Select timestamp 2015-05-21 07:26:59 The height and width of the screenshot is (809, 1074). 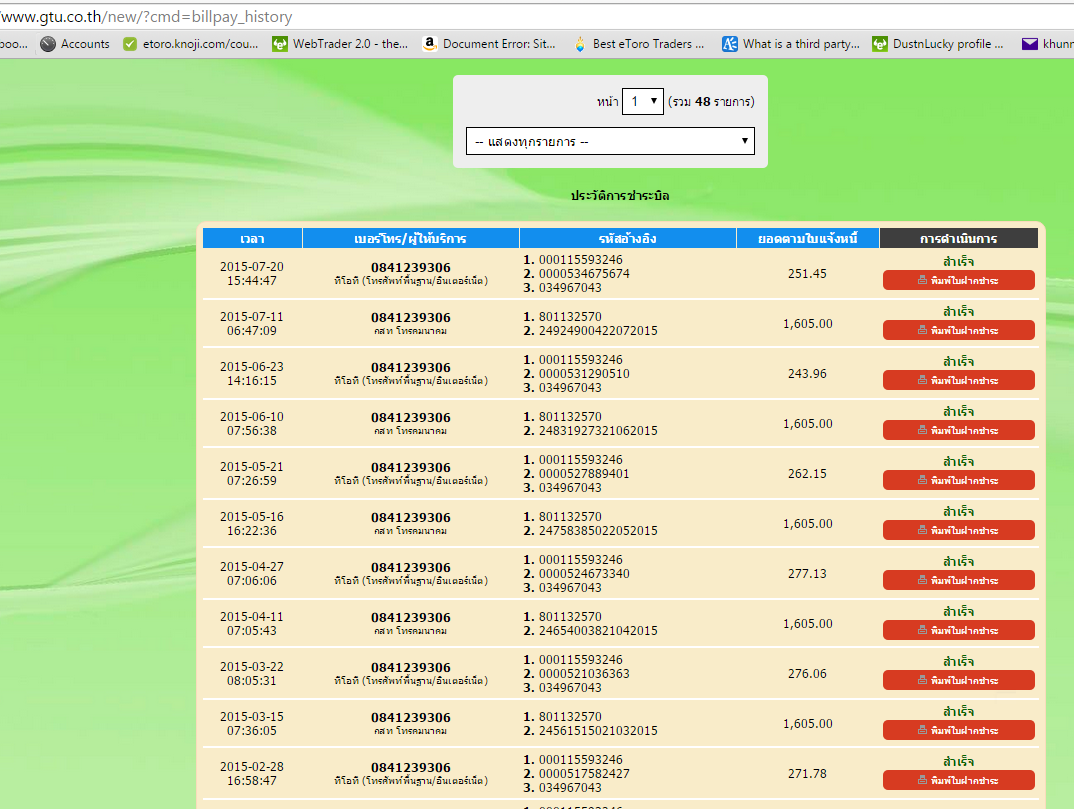click(251, 473)
